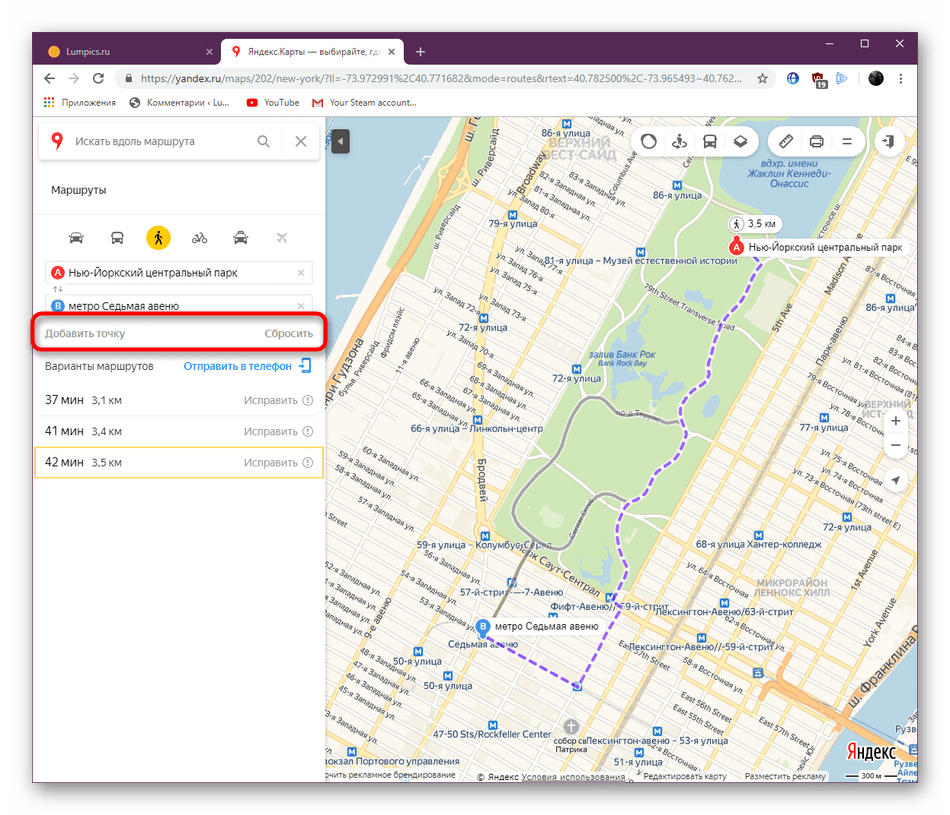The width and height of the screenshot is (950, 815).
Task: Zoom out the map with minus
Action: click(895, 445)
